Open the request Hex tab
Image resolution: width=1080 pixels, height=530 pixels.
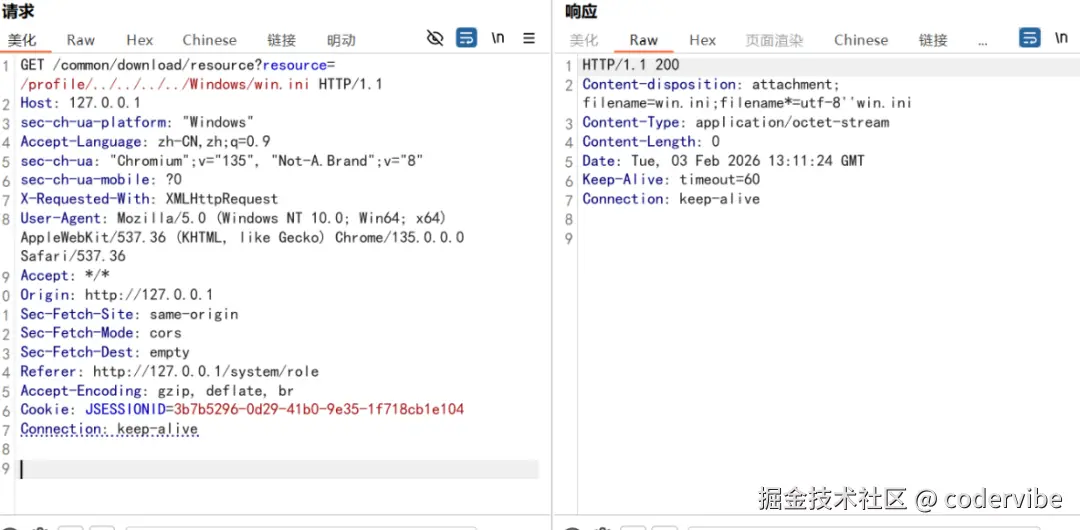(140, 40)
